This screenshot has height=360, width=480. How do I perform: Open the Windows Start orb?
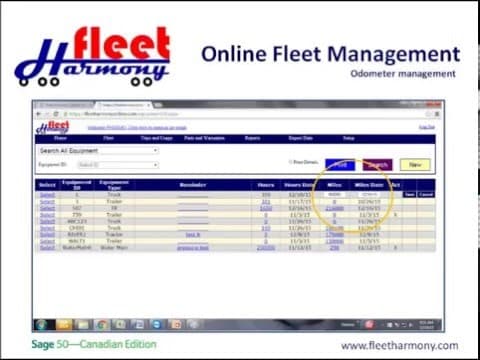click(41, 324)
